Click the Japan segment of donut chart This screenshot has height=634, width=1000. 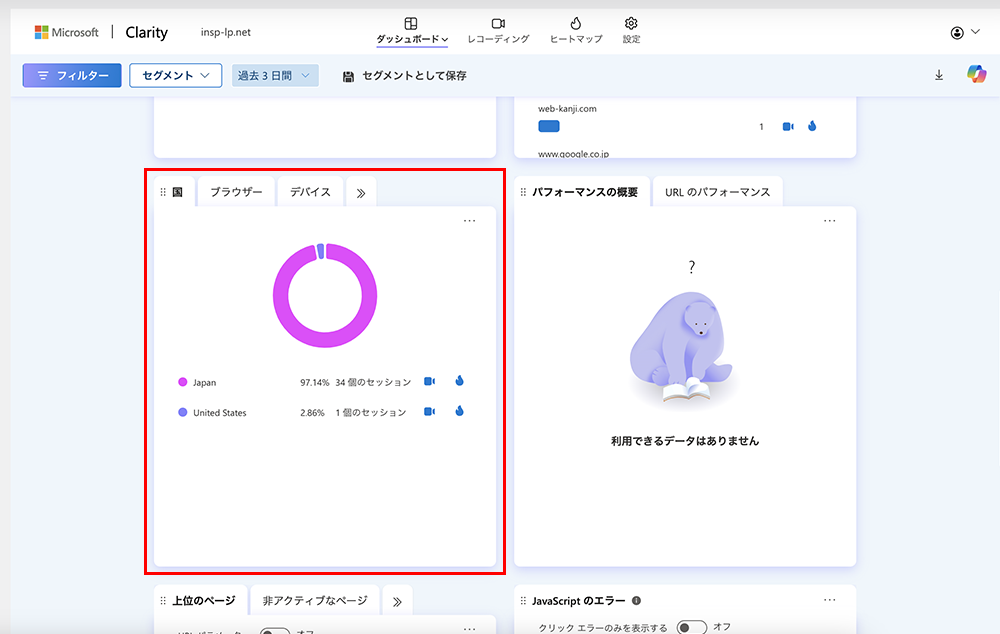click(x=325, y=341)
